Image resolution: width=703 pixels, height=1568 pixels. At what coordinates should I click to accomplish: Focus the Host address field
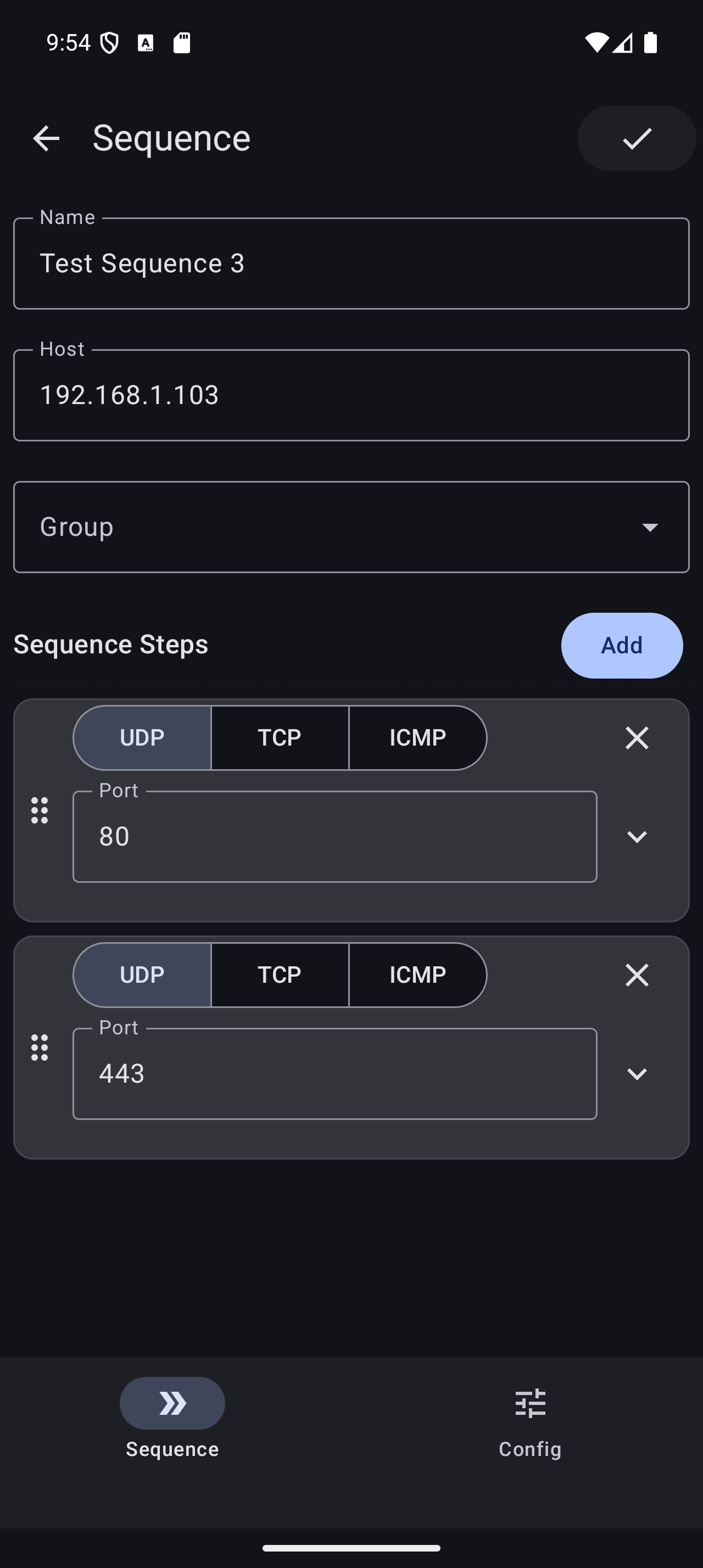351,395
